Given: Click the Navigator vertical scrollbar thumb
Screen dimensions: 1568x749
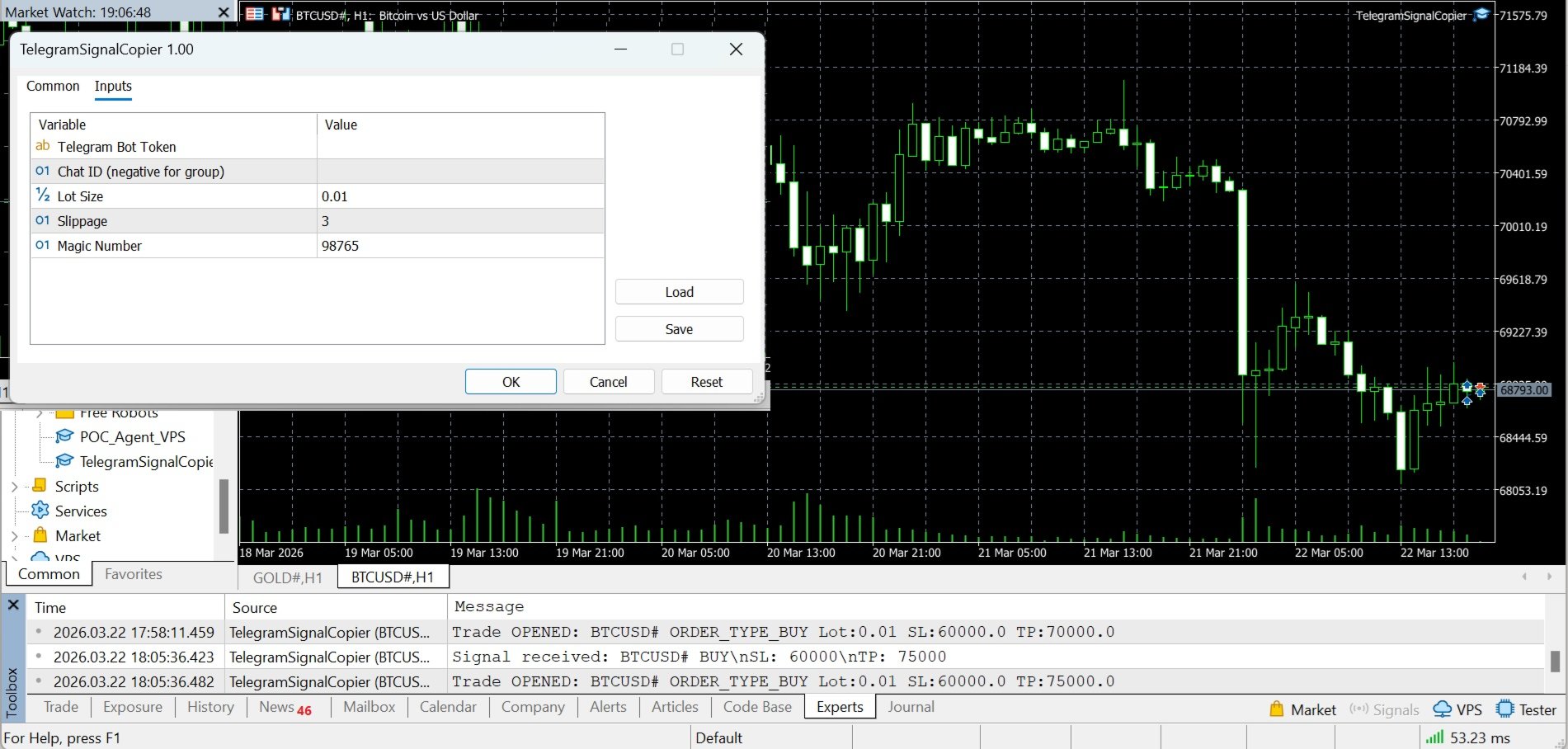Looking at the screenshot, I should tap(223, 506).
